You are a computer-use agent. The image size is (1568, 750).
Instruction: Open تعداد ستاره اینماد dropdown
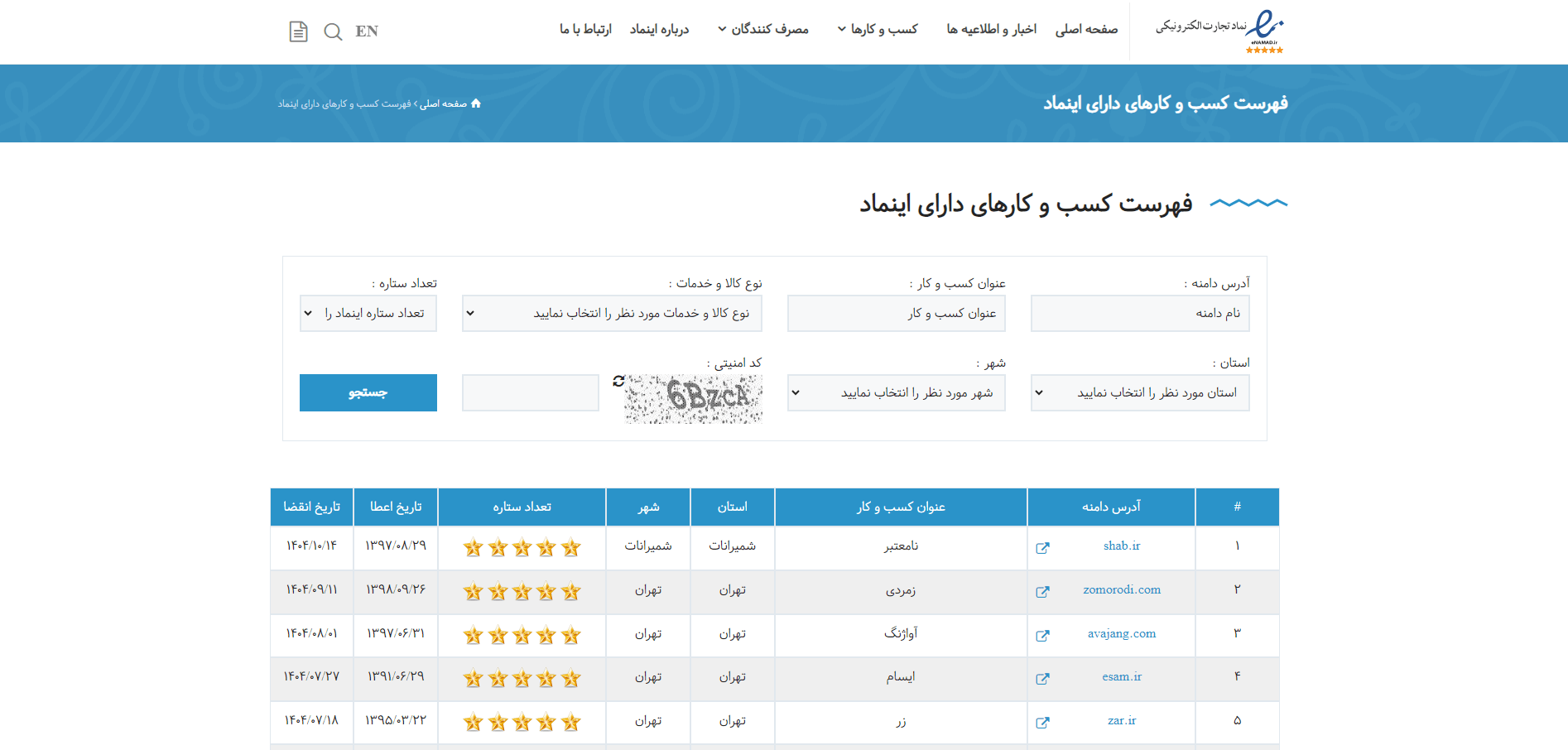pyautogui.click(x=368, y=313)
